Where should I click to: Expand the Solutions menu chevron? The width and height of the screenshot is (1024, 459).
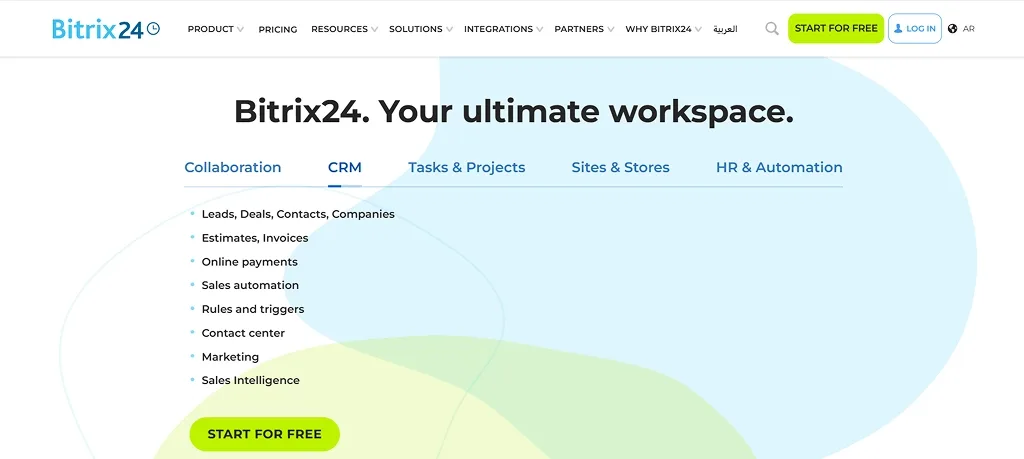pyautogui.click(x=449, y=29)
